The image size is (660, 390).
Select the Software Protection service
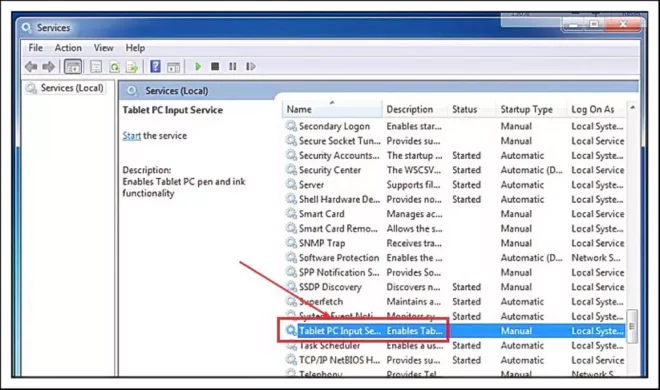pyautogui.click(x=455, y=258)
